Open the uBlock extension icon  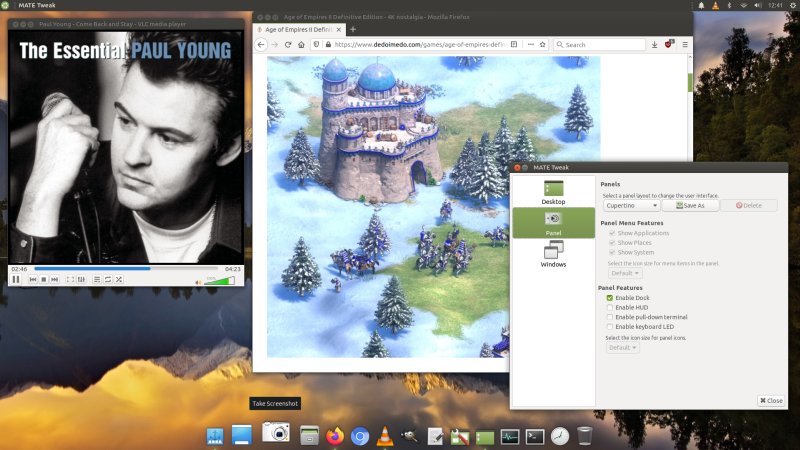pyautogui.click(x=669, y=44)
